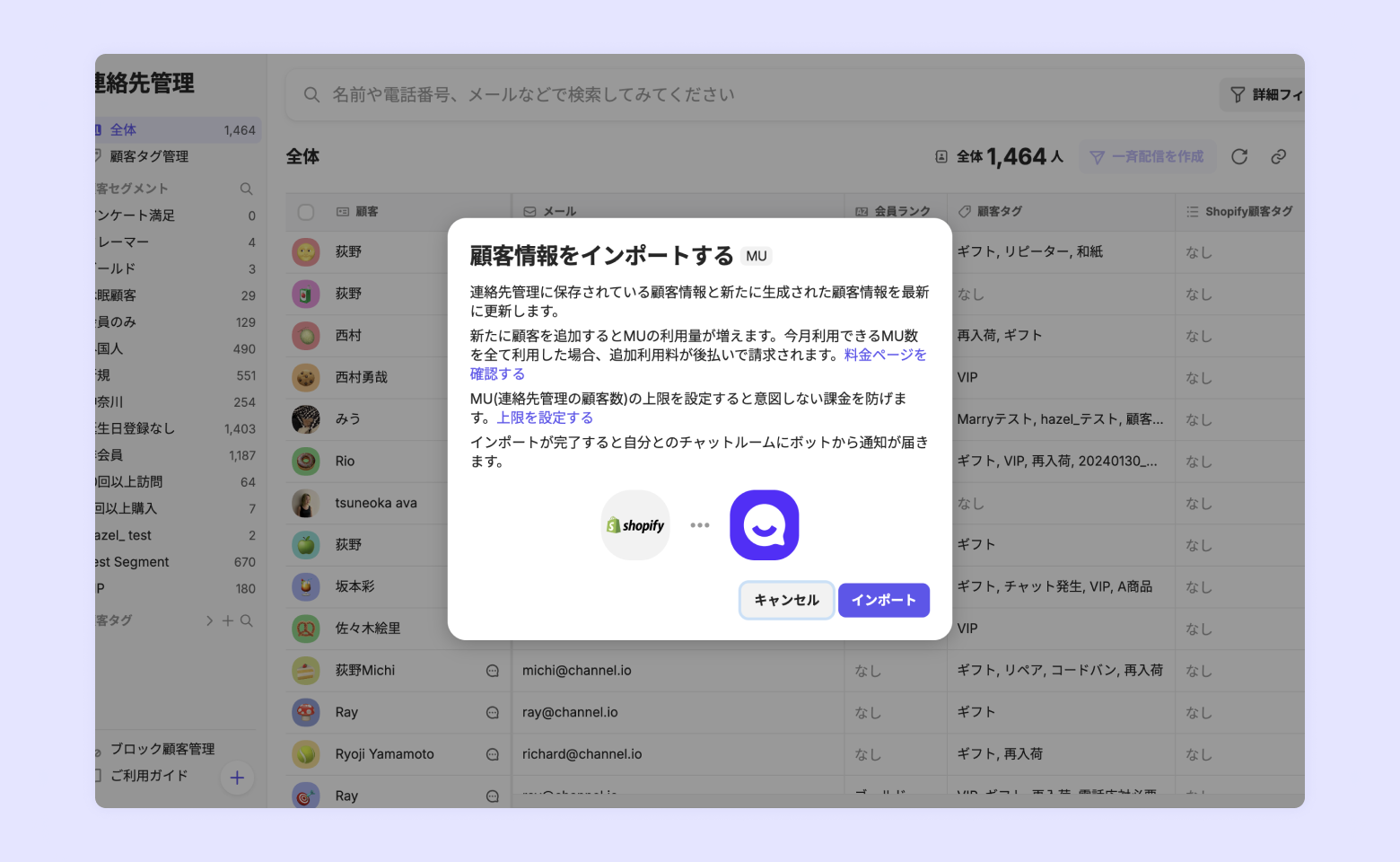Click avatar of 西村勇哉
Screen dimensions: 1400x862
click(x=306, y=377)
